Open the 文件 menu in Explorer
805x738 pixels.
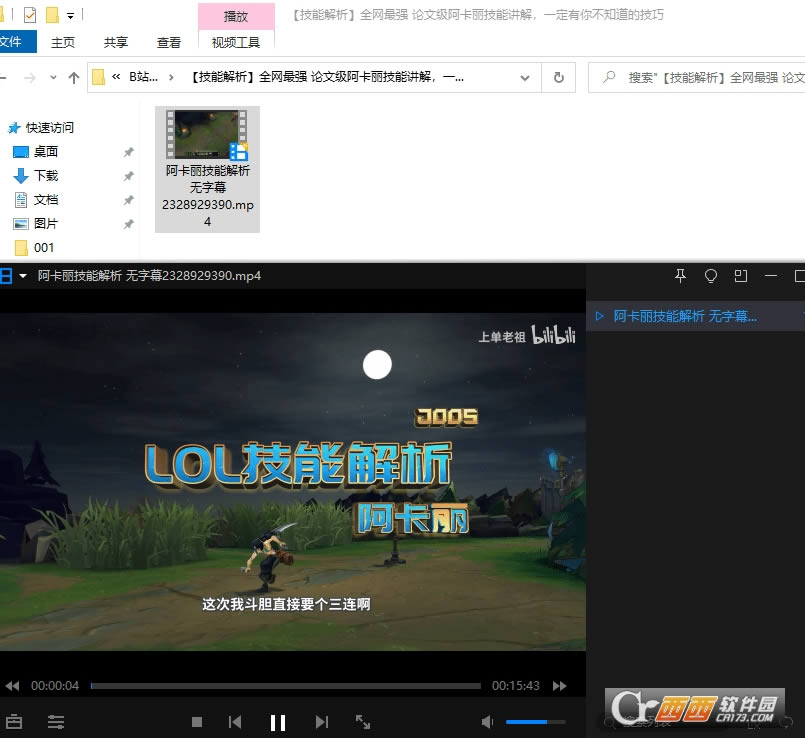(x=15, y=42)
